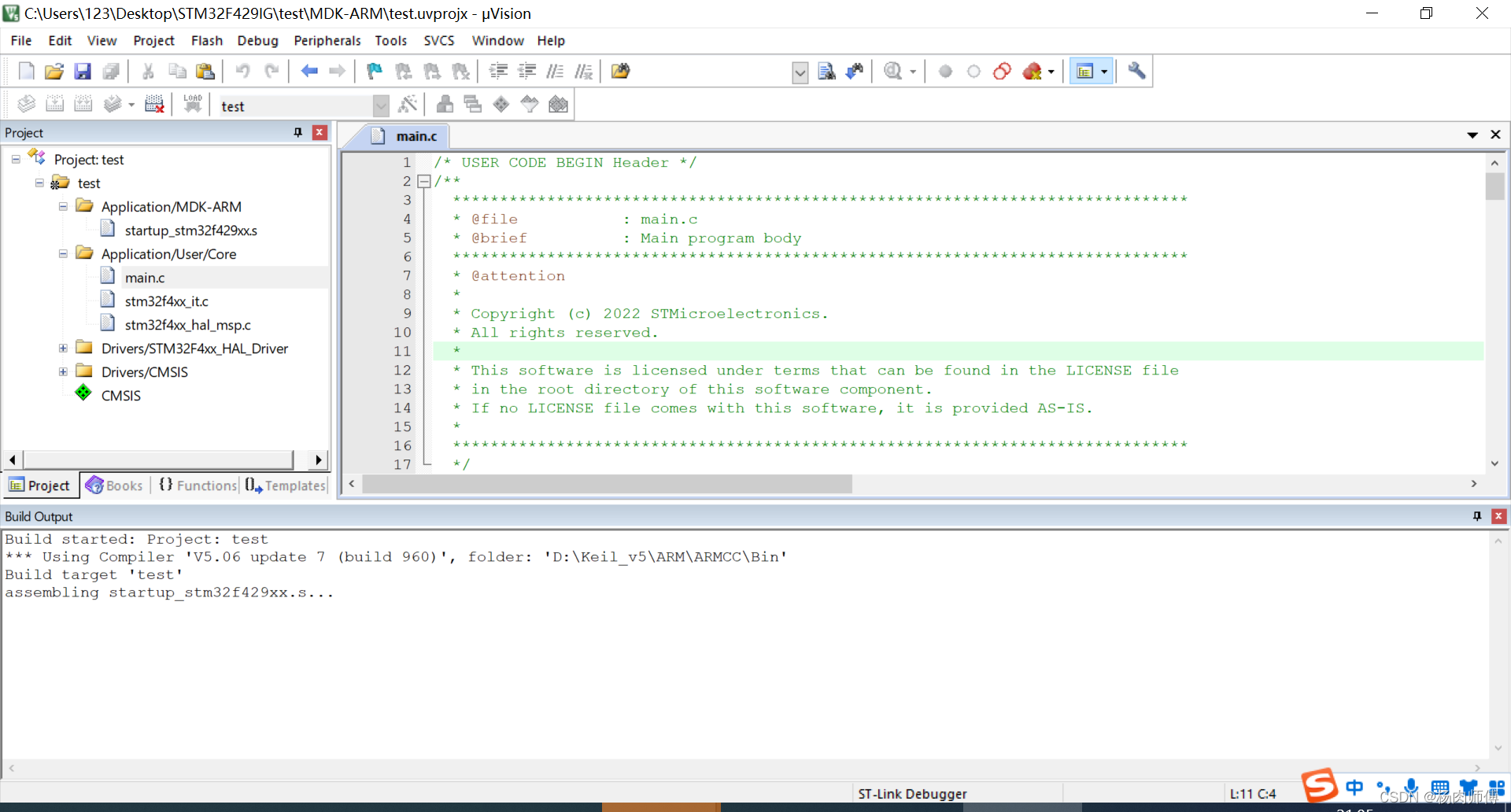The image size is (1511, 812).
Task: Create a new file with New icon
Action: coord(26,72)
